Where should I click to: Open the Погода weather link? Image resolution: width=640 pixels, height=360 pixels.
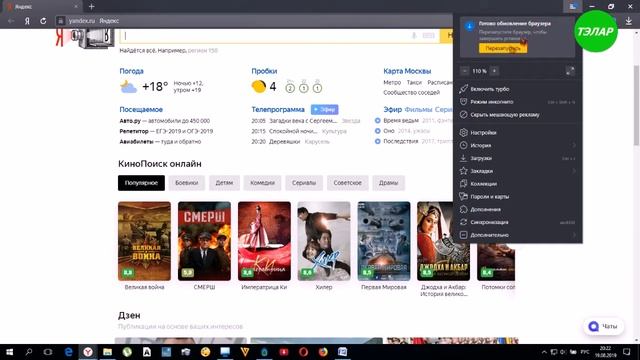[x=131, y=71]
